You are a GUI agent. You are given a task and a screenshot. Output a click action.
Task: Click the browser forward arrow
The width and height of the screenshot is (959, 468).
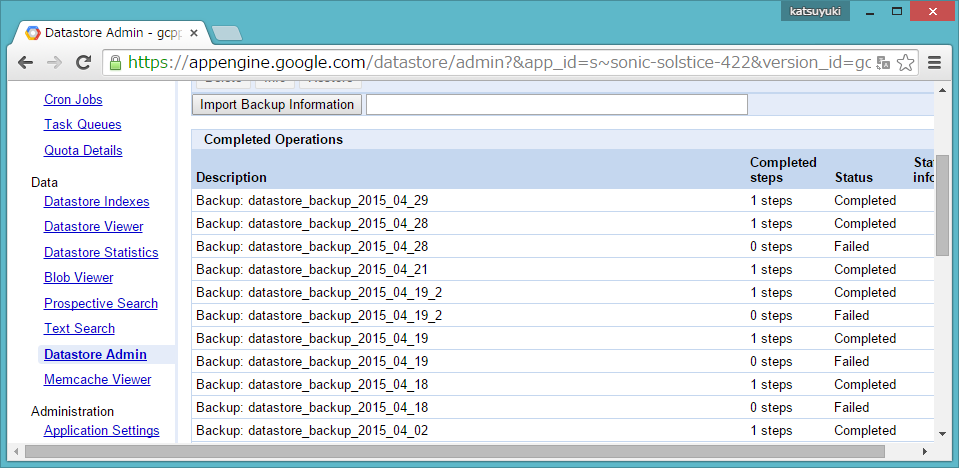54,62
